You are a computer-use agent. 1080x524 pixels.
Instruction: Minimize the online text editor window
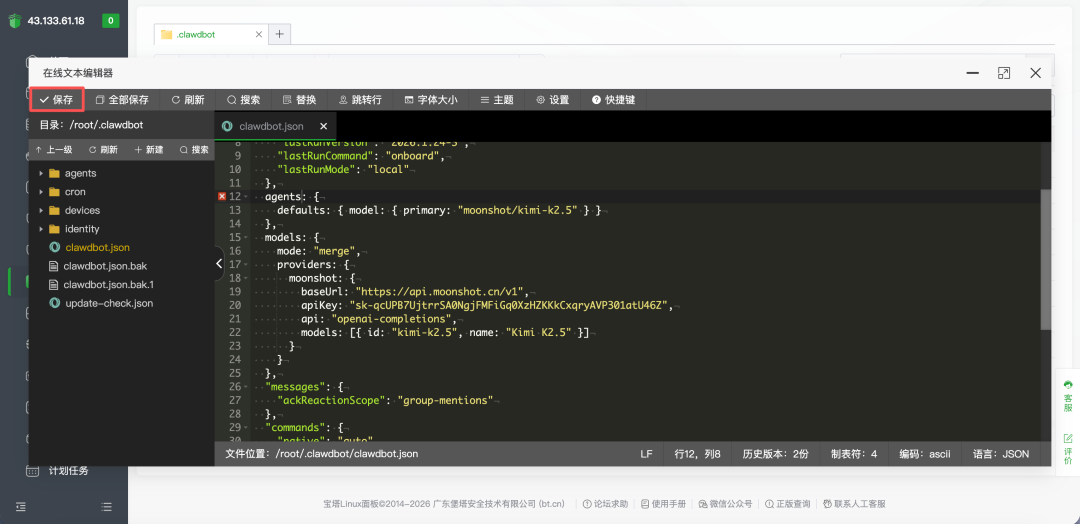coord(973,73)
